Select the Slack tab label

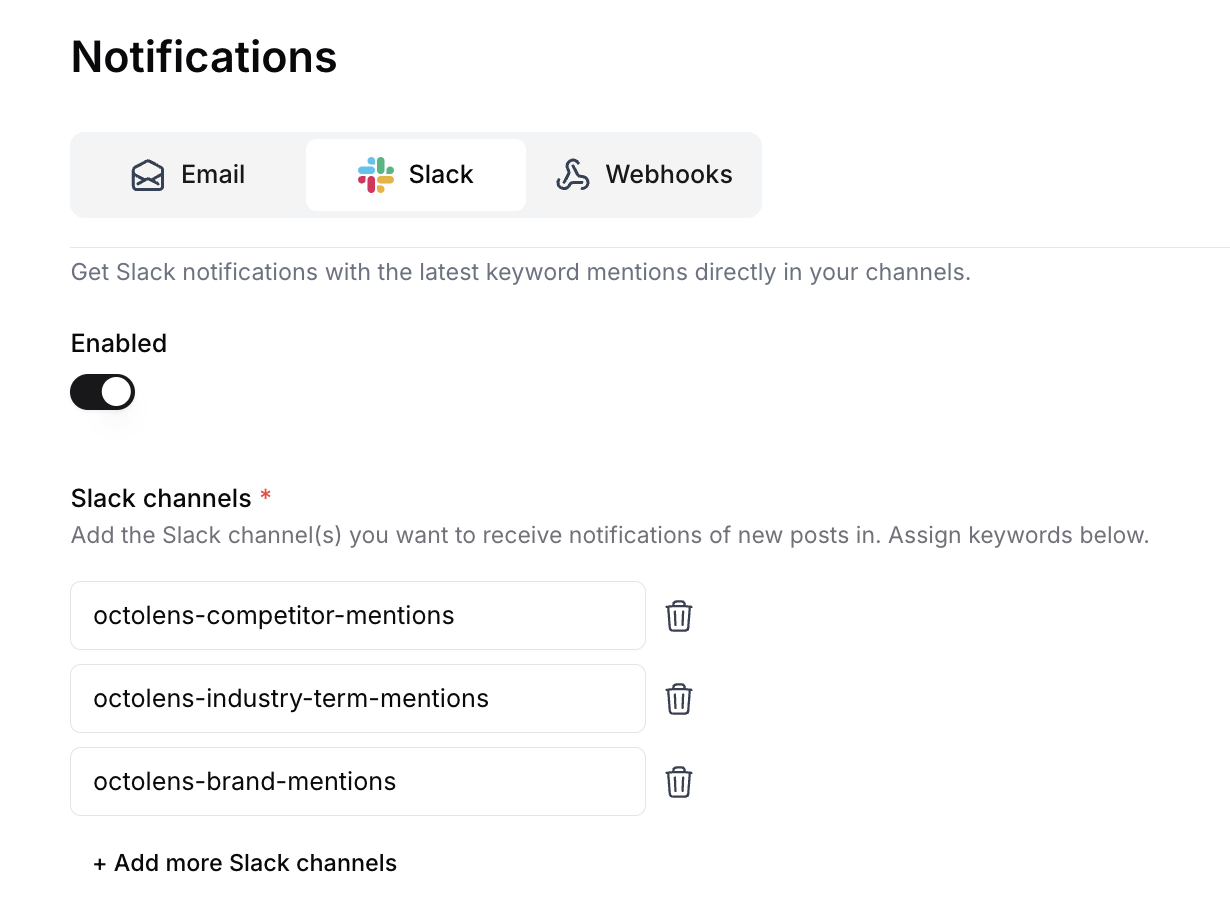[x=441, y=175]
